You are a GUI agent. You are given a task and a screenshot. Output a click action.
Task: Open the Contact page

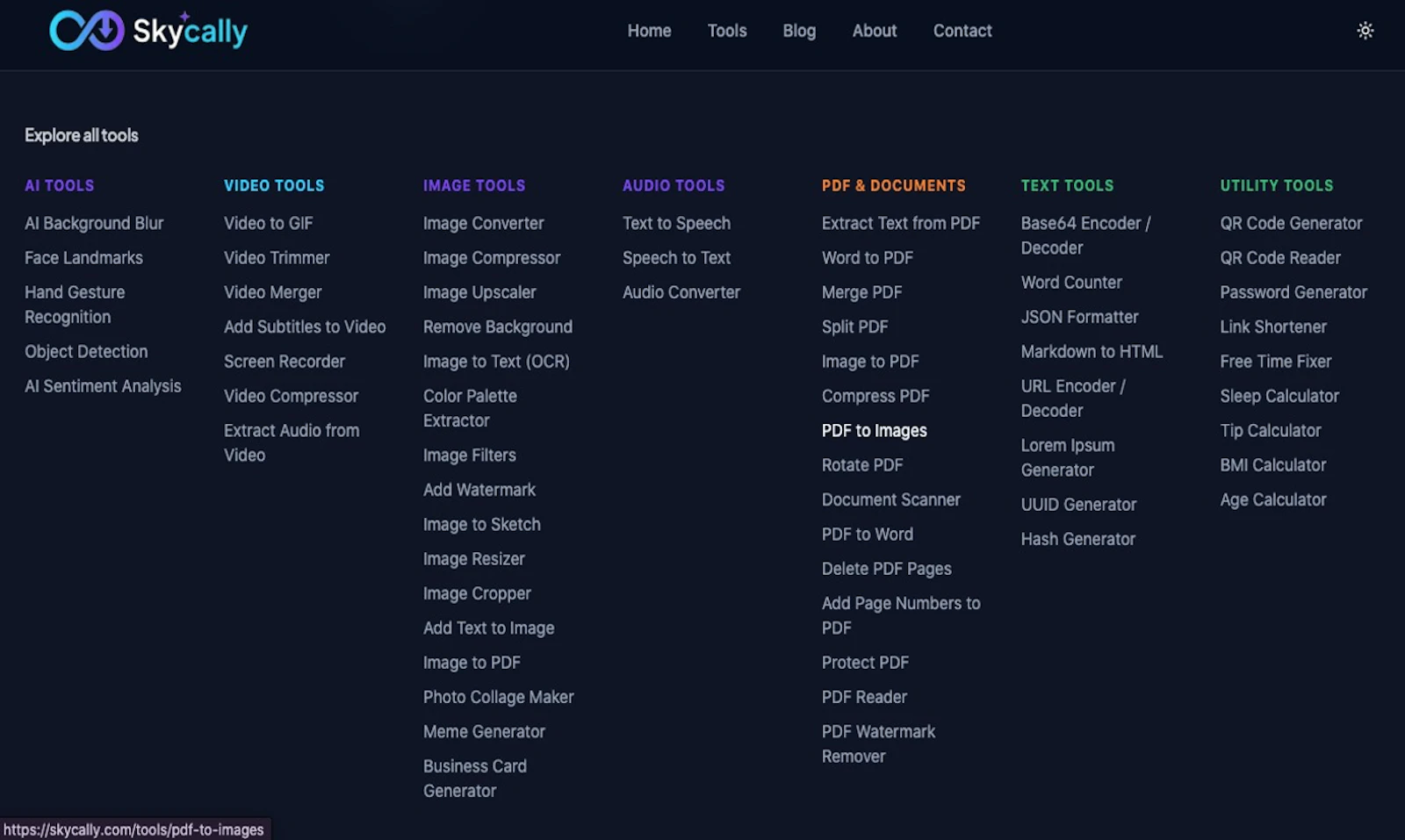(962, 31)
